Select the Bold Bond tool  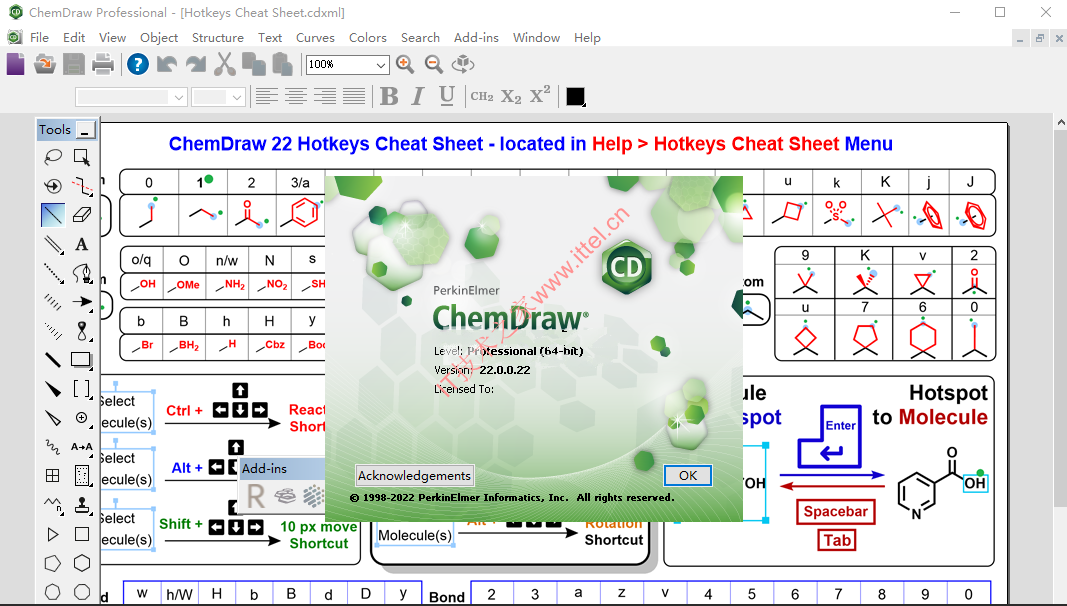[52, 359]
